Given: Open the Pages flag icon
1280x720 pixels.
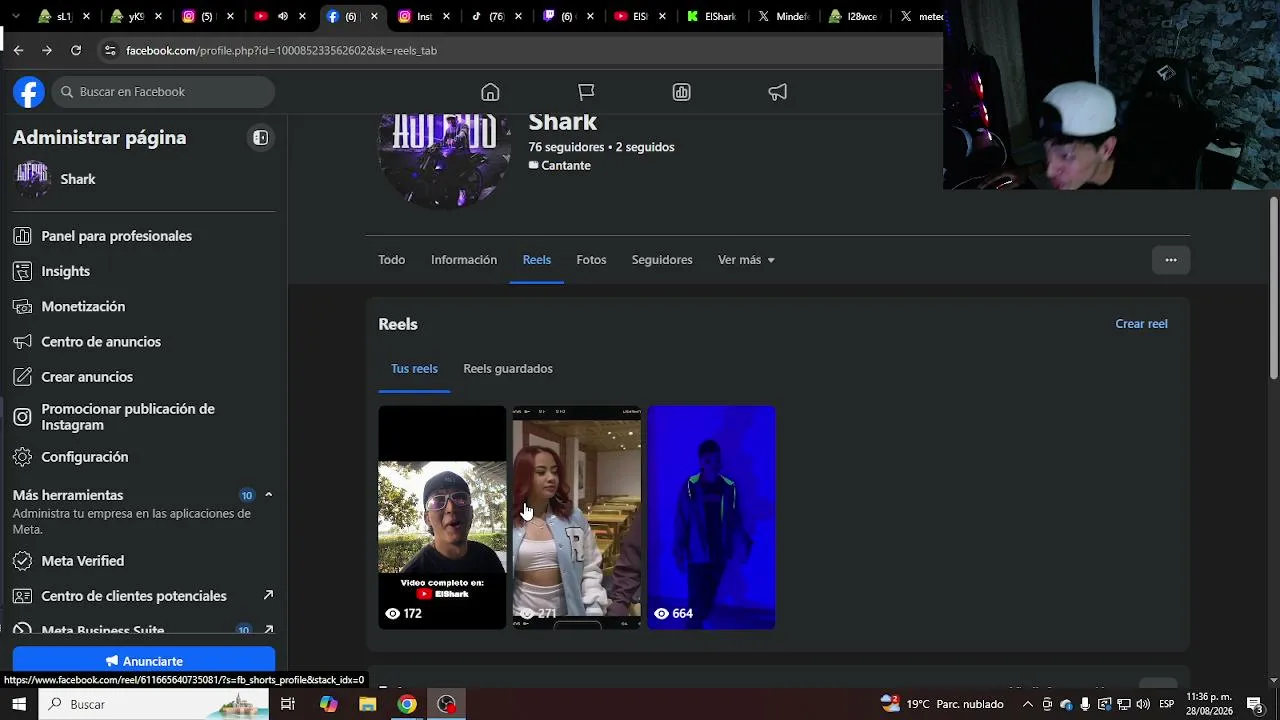Looking at the screenshot, I should [x=586, y=92].
